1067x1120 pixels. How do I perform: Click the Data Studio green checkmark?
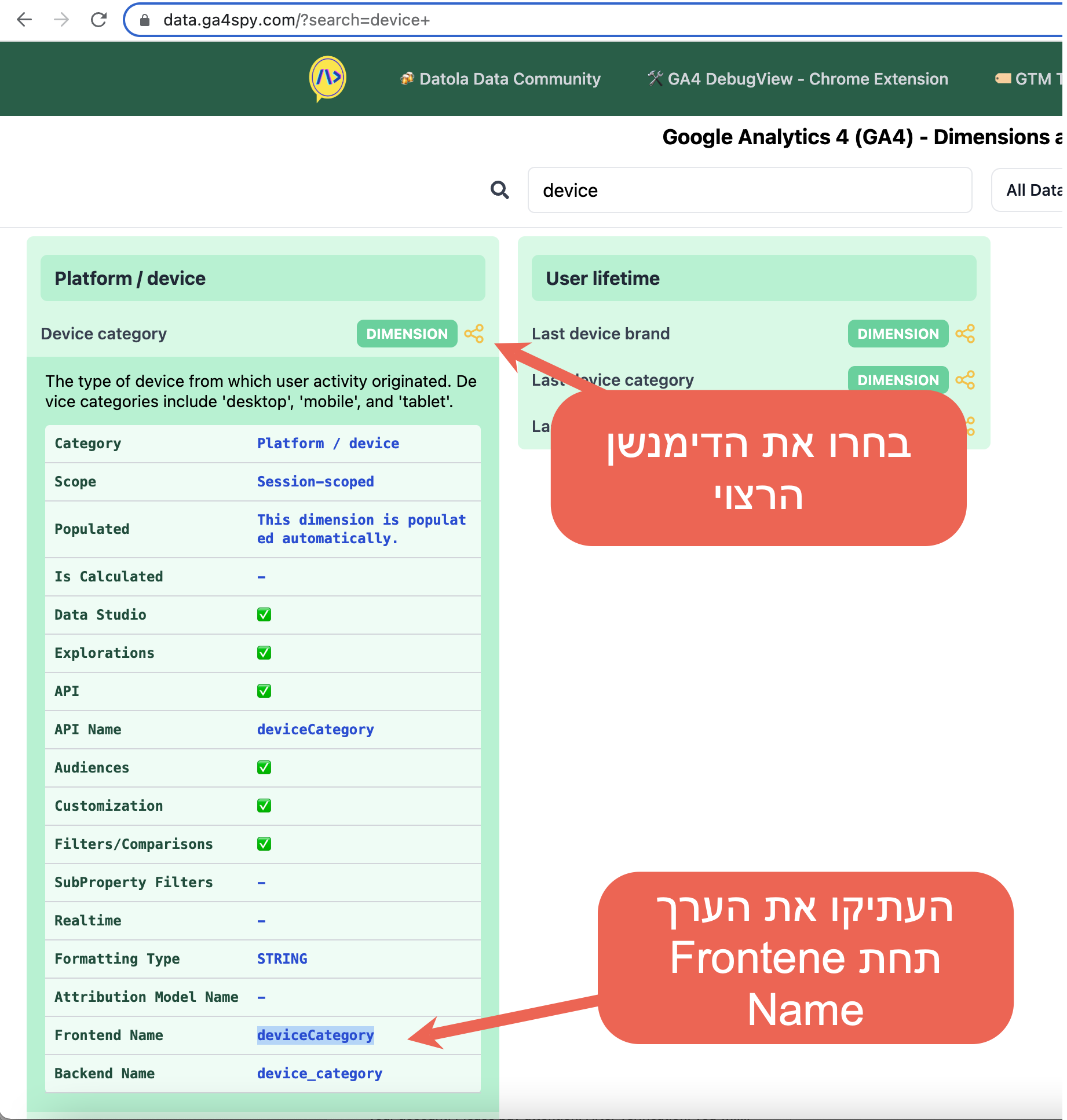coord(264,614)
